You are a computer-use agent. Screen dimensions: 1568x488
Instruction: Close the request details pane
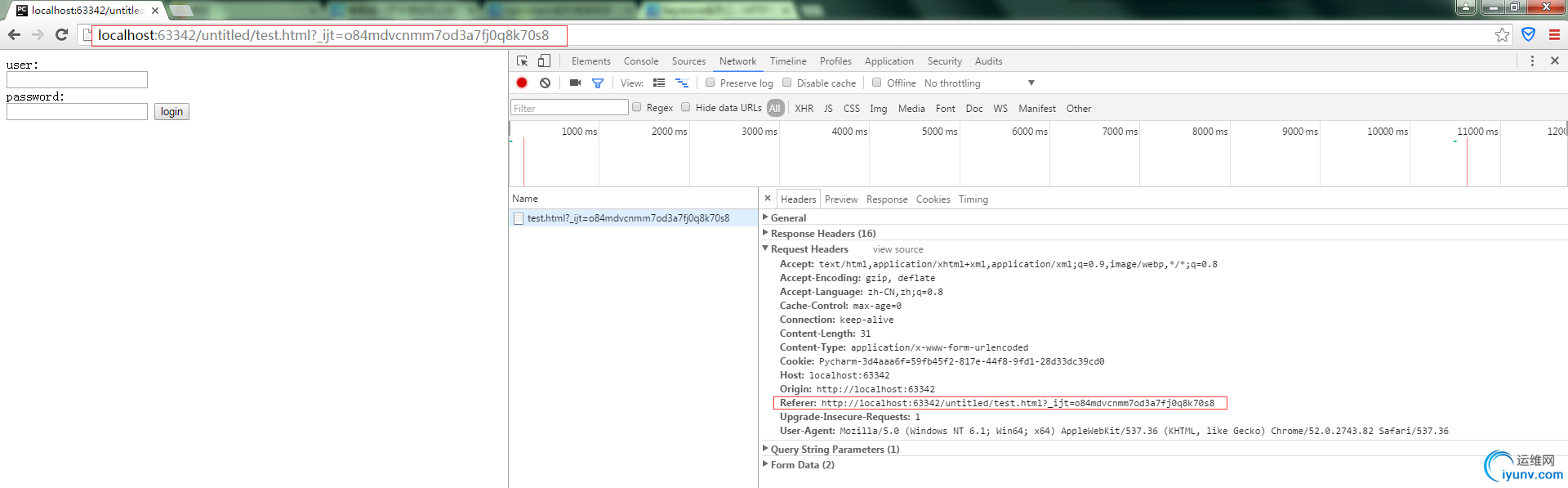[768, 199]
